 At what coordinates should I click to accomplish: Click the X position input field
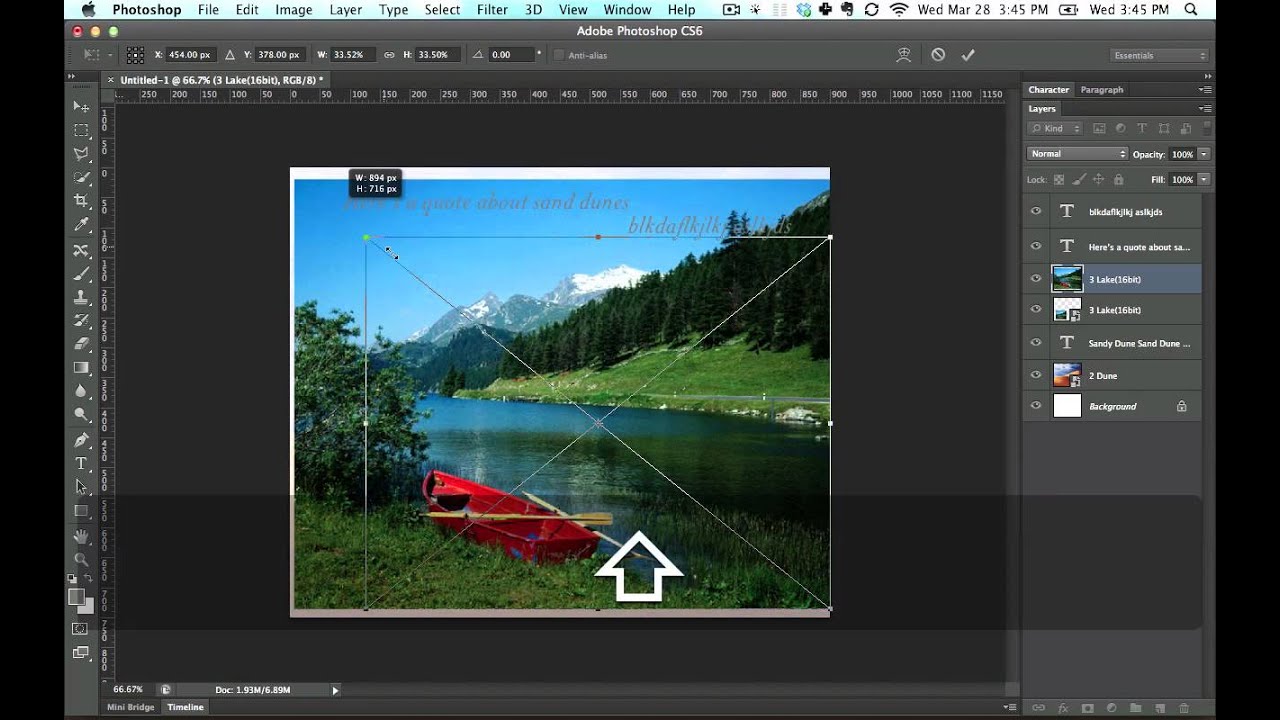(x=189, y=55)
